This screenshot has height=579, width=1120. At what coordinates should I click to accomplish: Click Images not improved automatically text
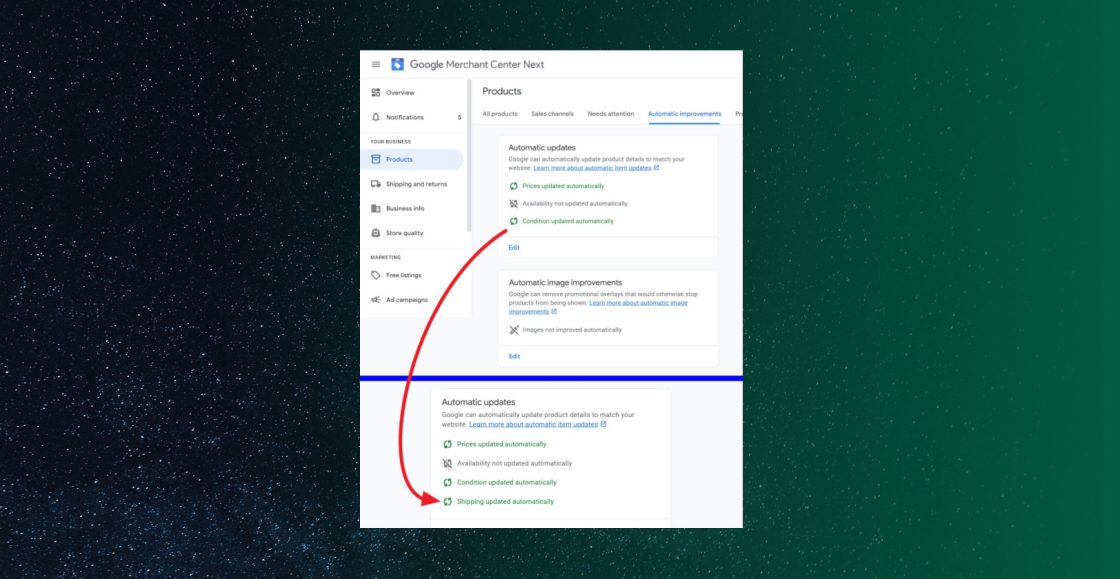572,330
